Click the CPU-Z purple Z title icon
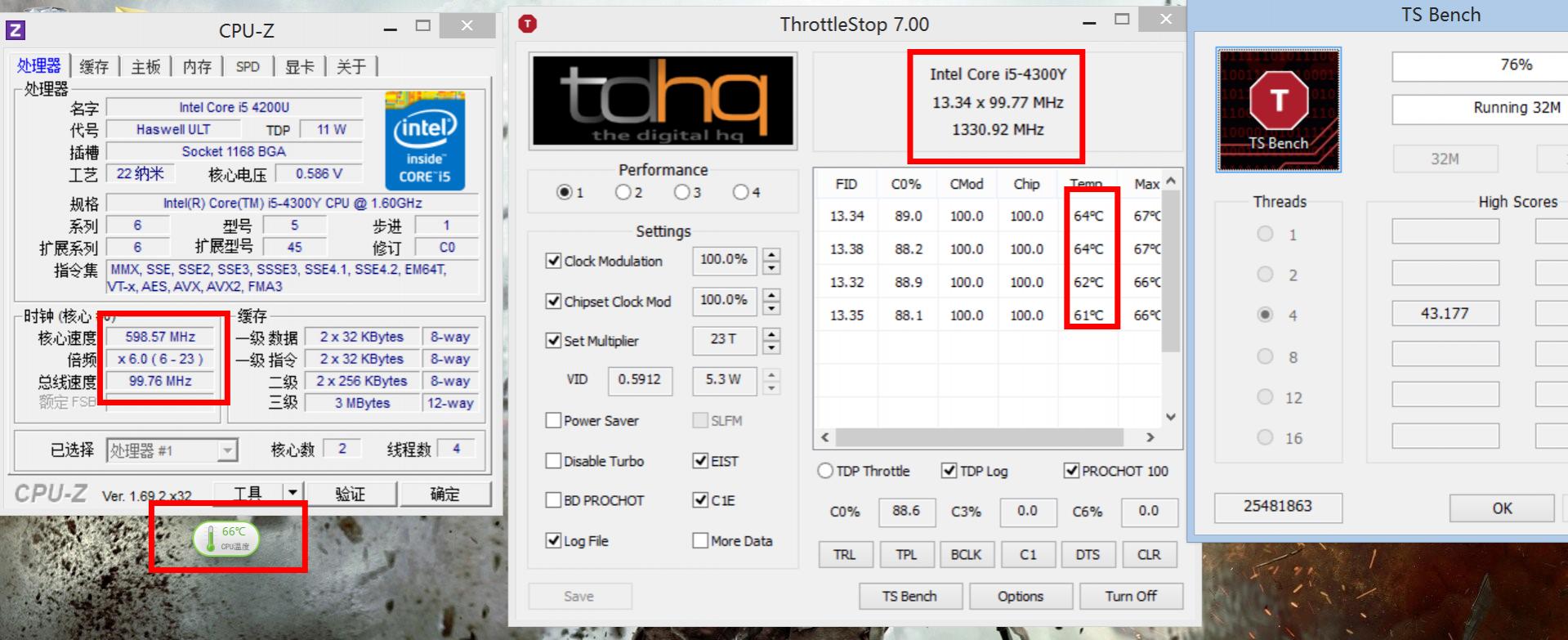 click(16, 30)
